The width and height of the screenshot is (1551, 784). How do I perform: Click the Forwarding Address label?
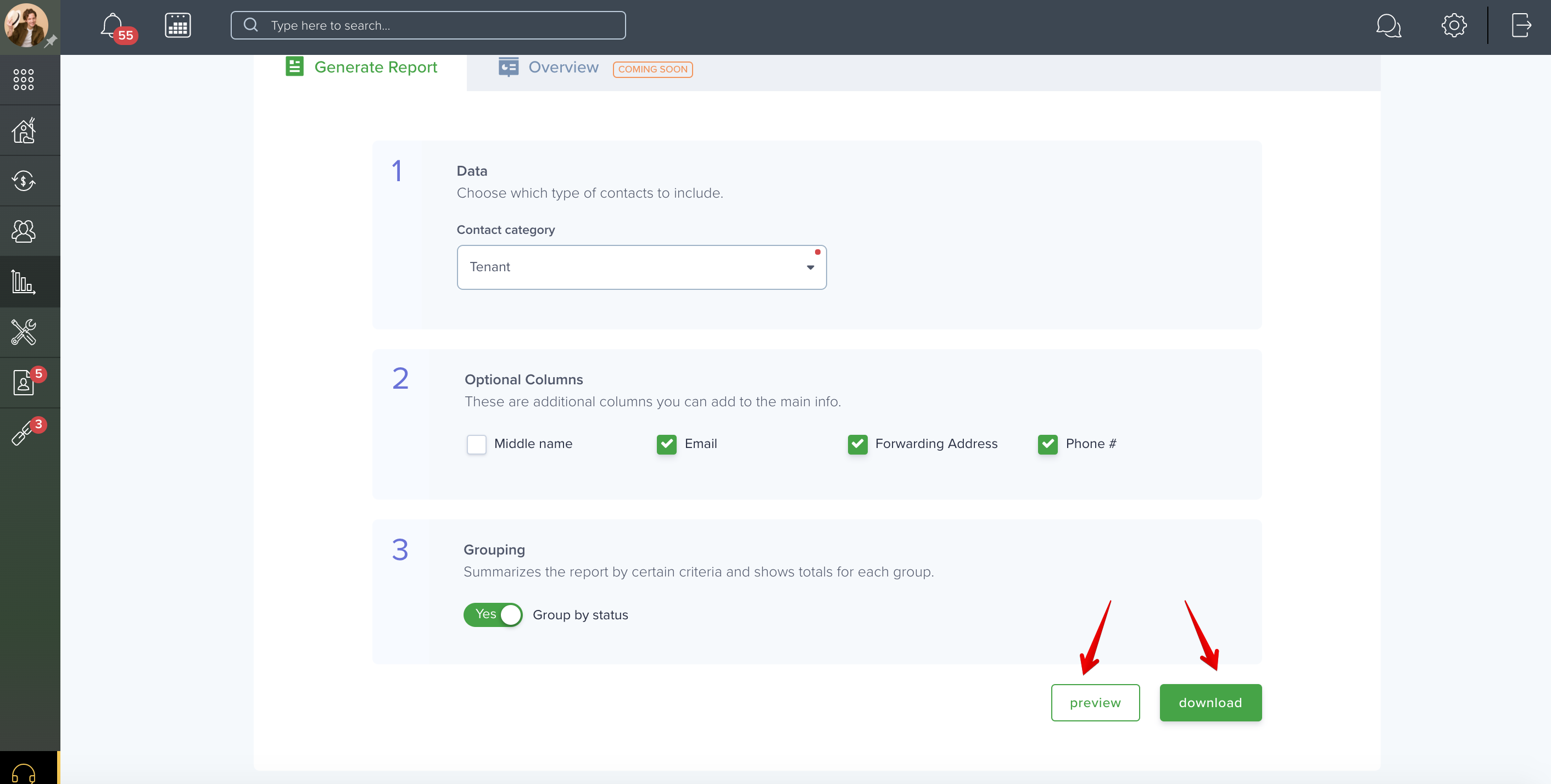coord(936,444)
